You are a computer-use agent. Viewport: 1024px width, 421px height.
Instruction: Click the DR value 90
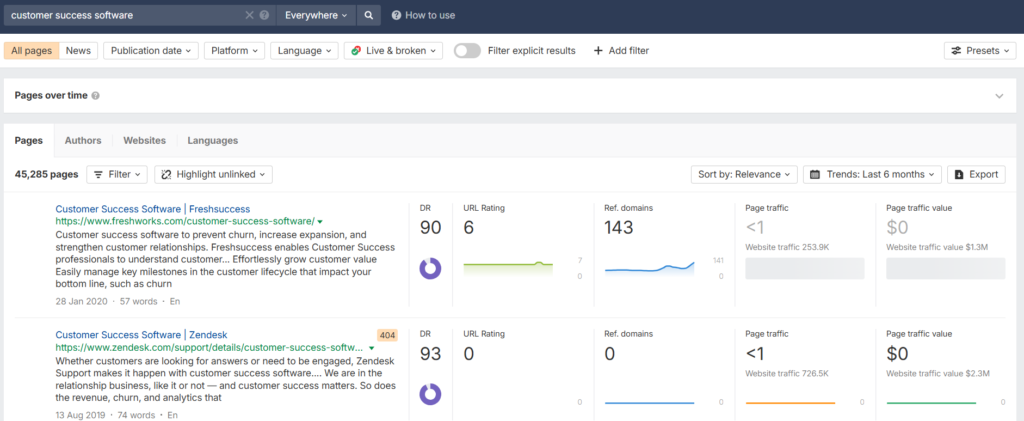(430, 228)
